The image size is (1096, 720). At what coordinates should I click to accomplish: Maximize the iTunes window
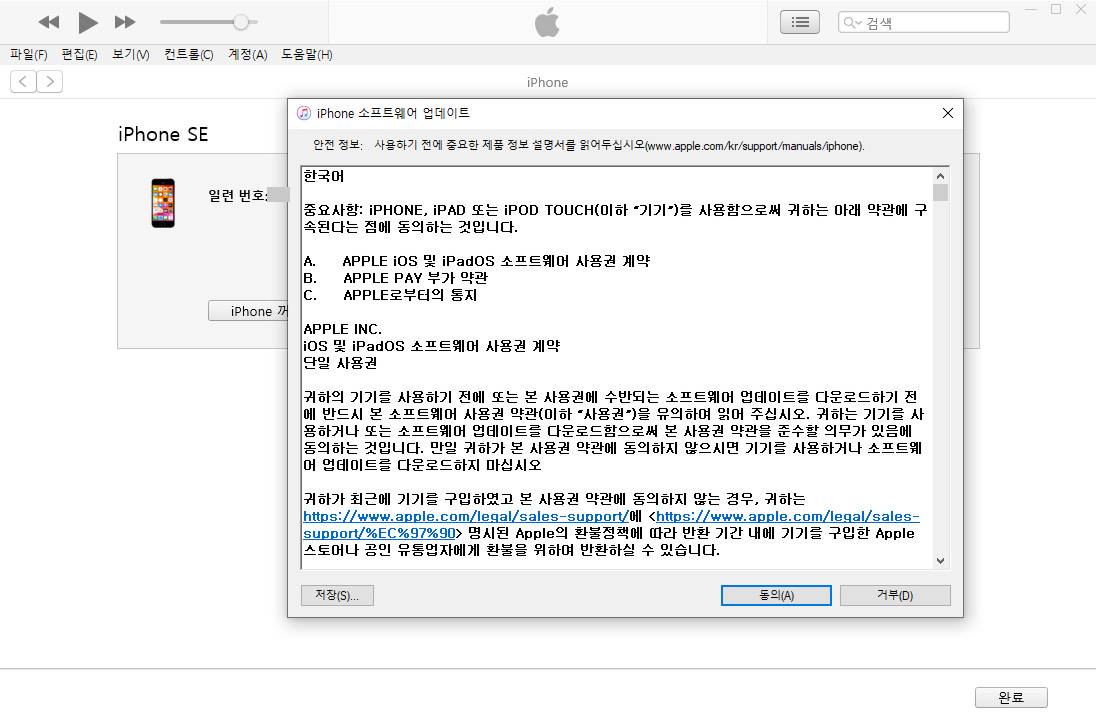click(1055, 10)
